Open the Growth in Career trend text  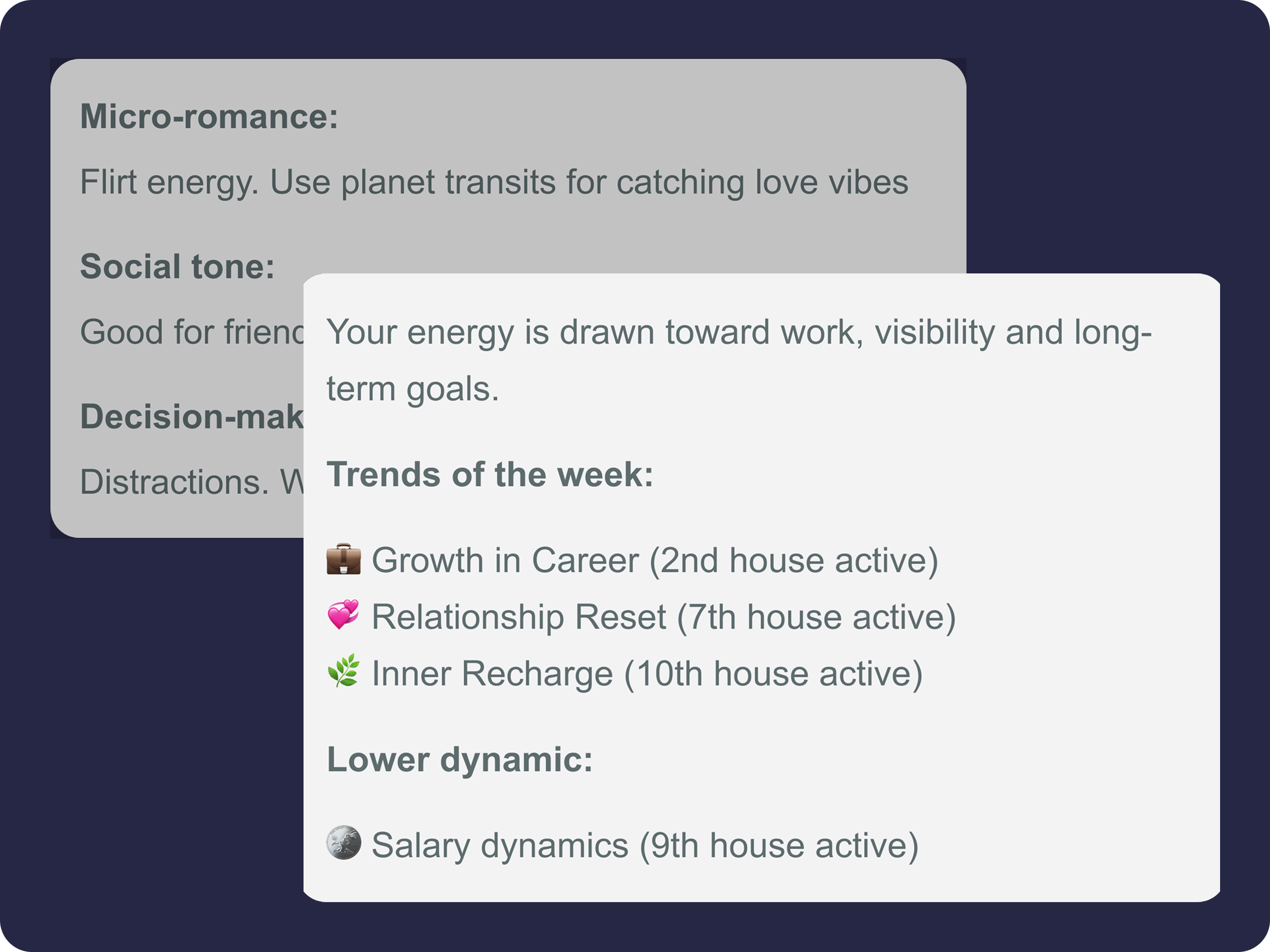[654, 560]
